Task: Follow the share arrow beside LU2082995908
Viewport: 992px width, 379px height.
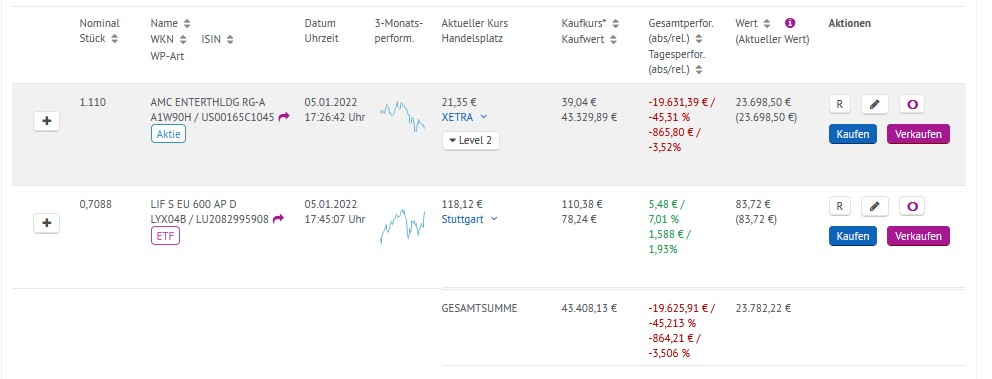Action: 278,219
